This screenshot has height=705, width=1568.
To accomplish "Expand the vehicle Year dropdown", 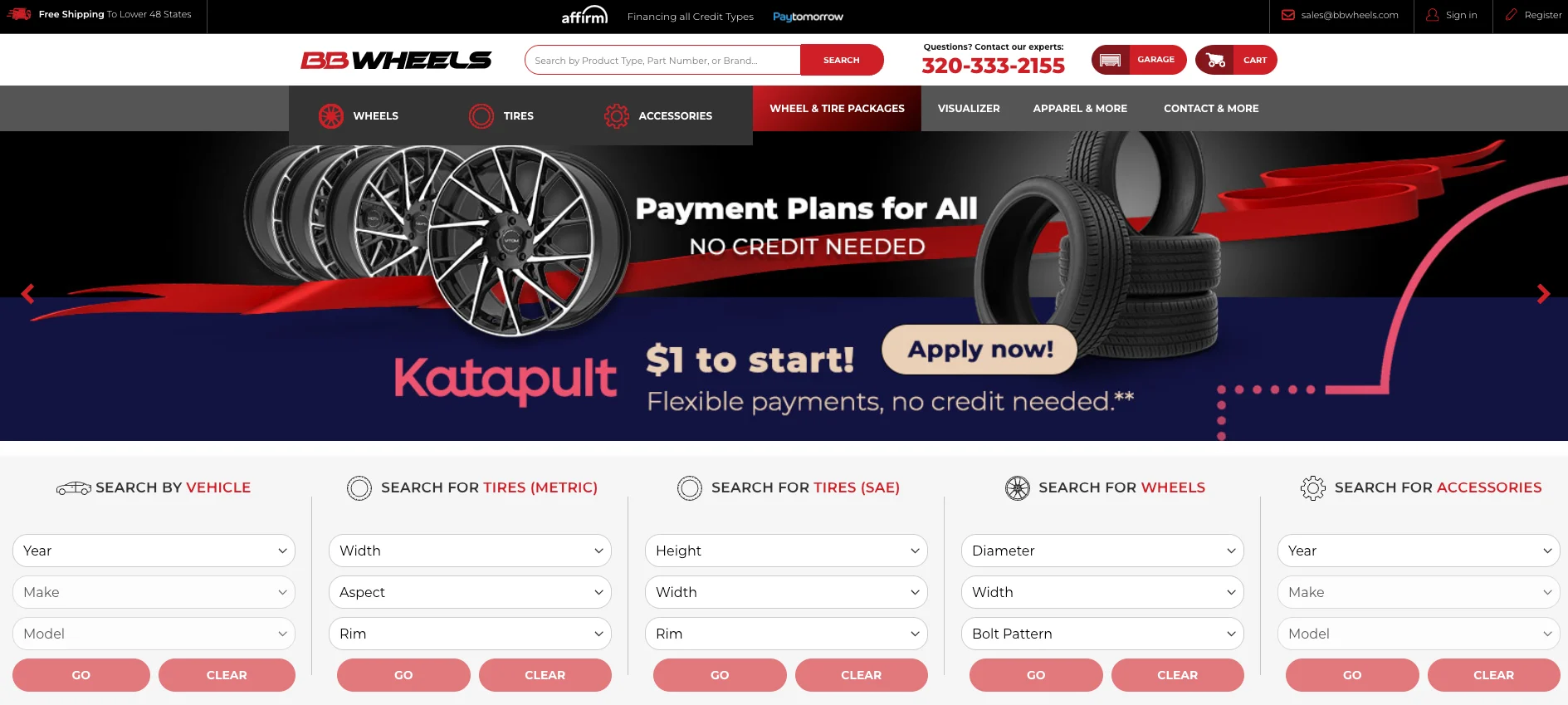I will 154,551.
